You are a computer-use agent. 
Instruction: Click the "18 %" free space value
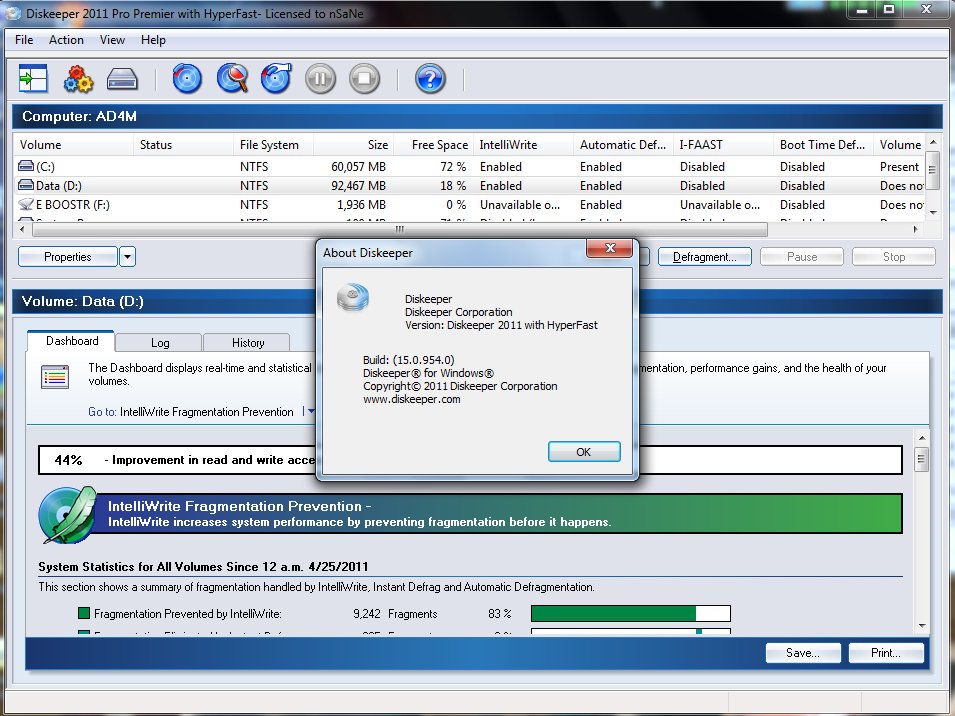(x=453, y=186)
